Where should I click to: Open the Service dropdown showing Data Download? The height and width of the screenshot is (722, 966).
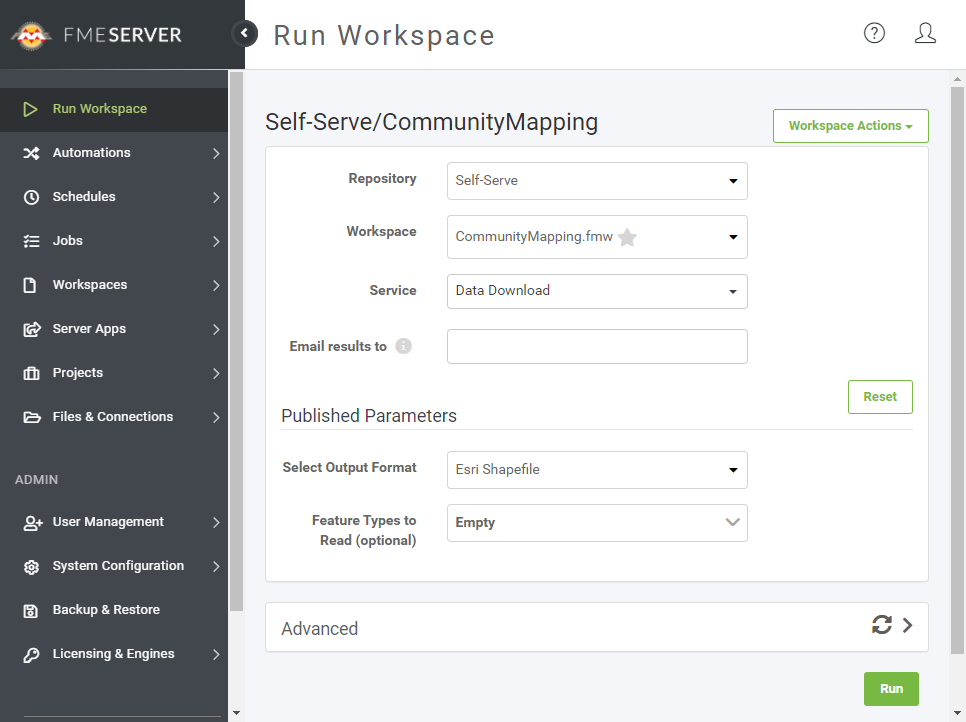(x=596, y=291)
